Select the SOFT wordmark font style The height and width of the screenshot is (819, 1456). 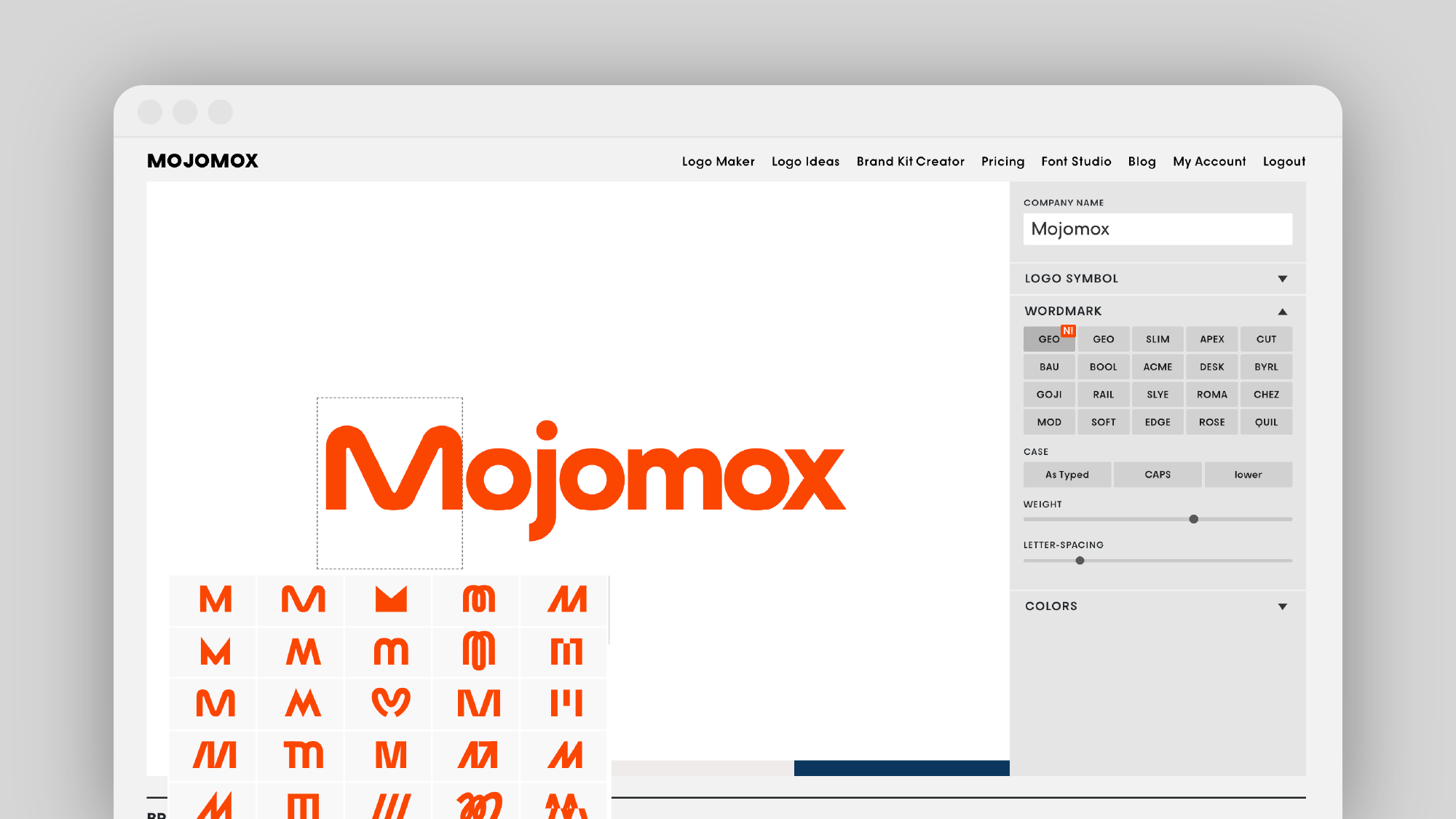(x=1103, y=421)
